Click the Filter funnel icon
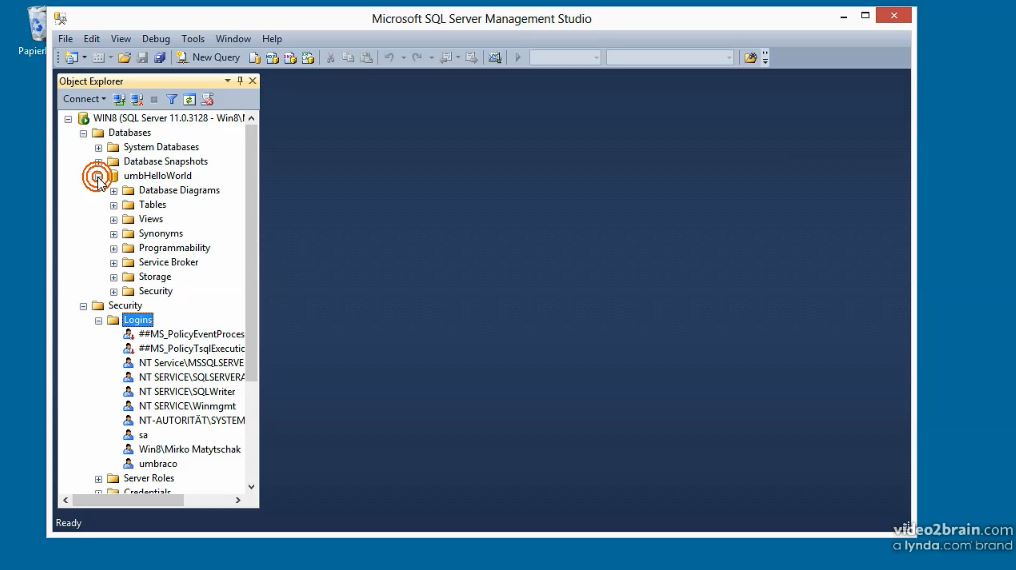Viewport: 1016px width, 570px height. click(x=172, y=99)
